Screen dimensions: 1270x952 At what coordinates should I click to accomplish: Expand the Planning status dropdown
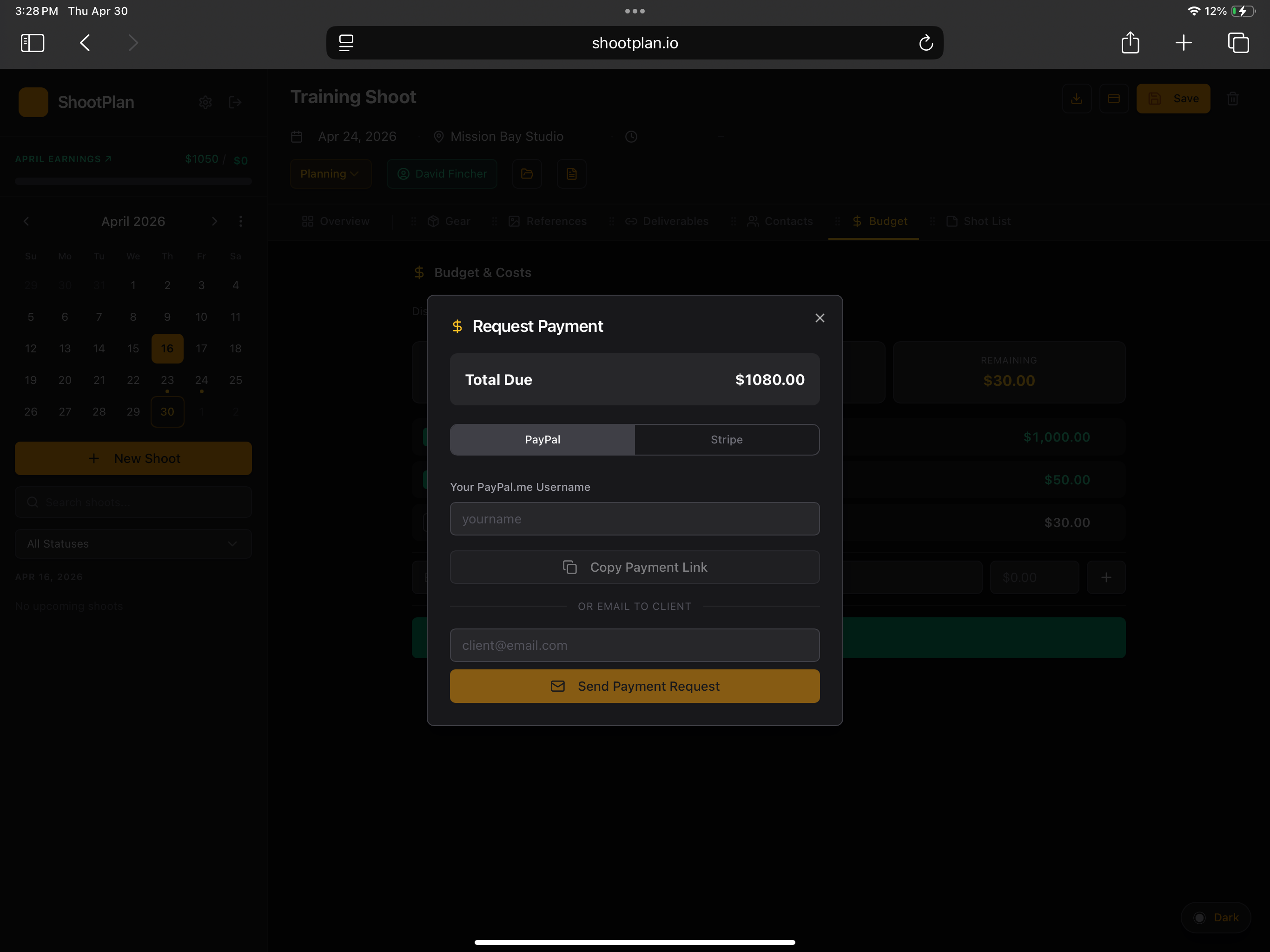click(x=331, y=173)
